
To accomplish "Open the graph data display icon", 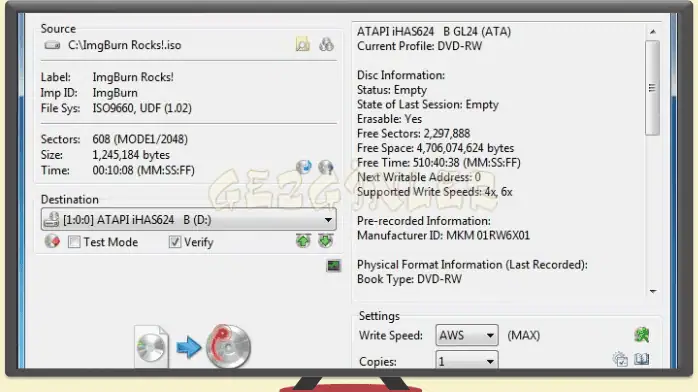I will click(333, 266).
